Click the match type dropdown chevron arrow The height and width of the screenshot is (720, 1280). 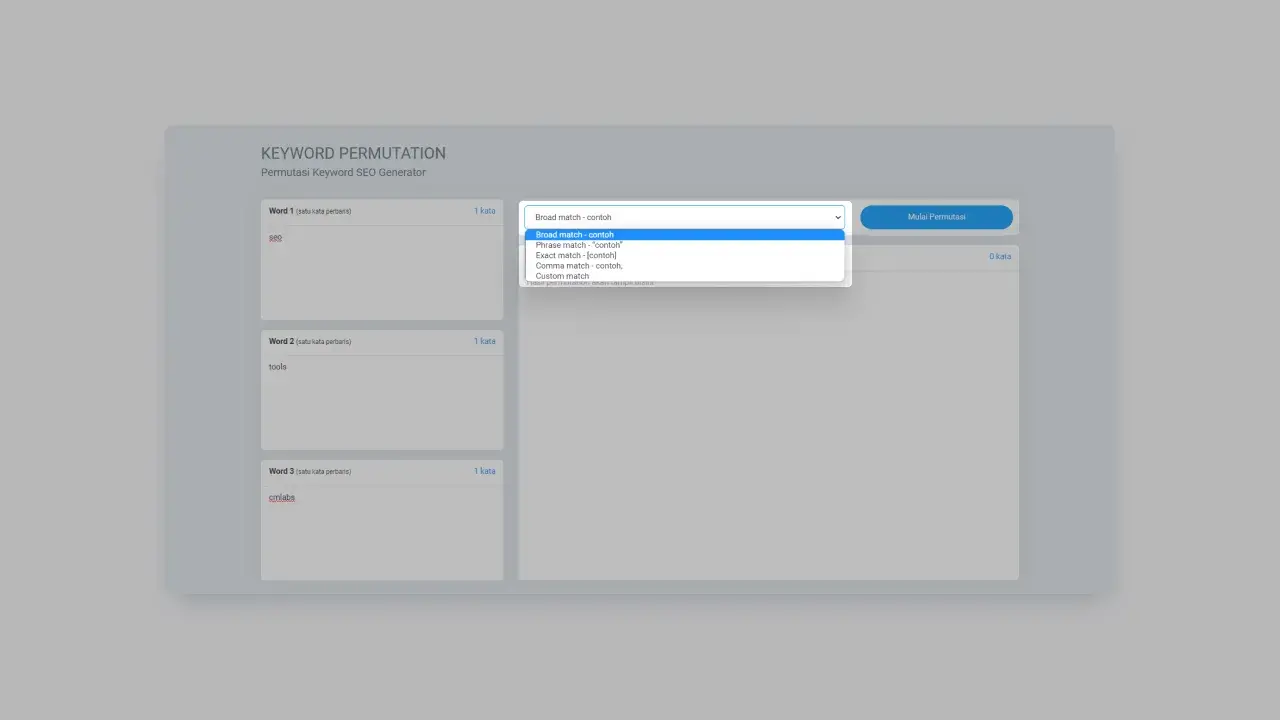[x=838, y=217]
